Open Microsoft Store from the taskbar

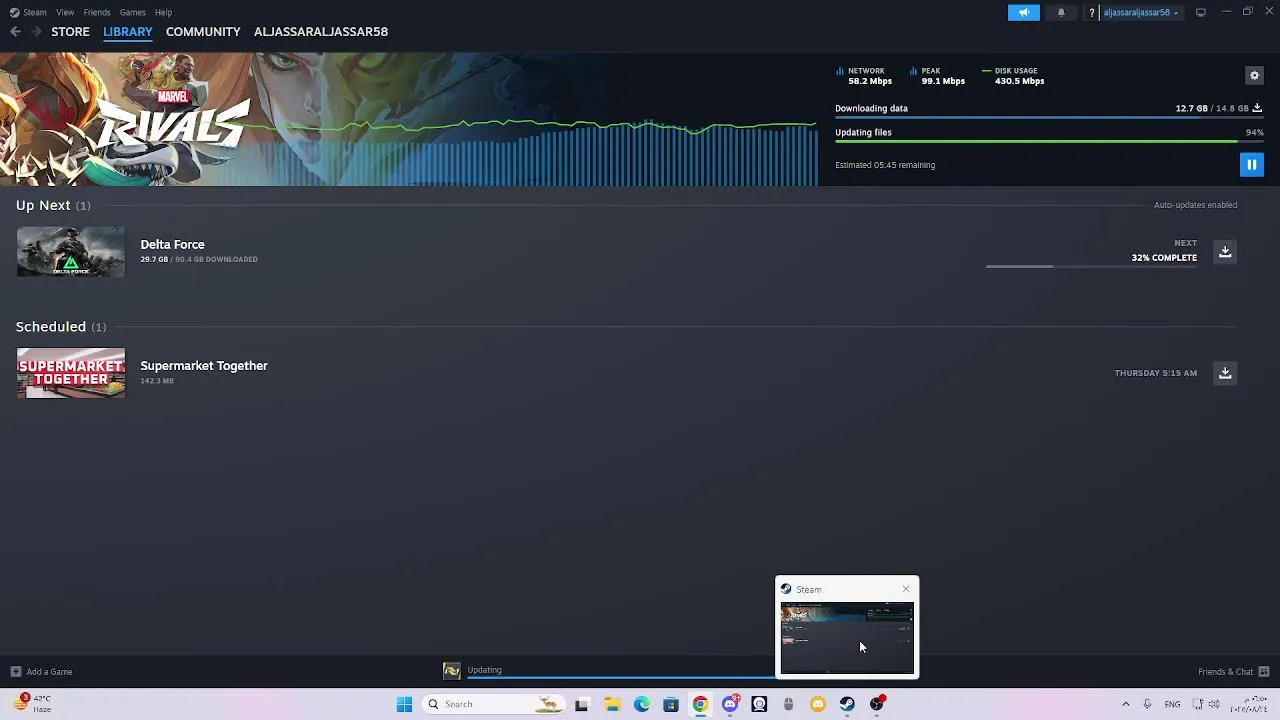tap(671, 704)
